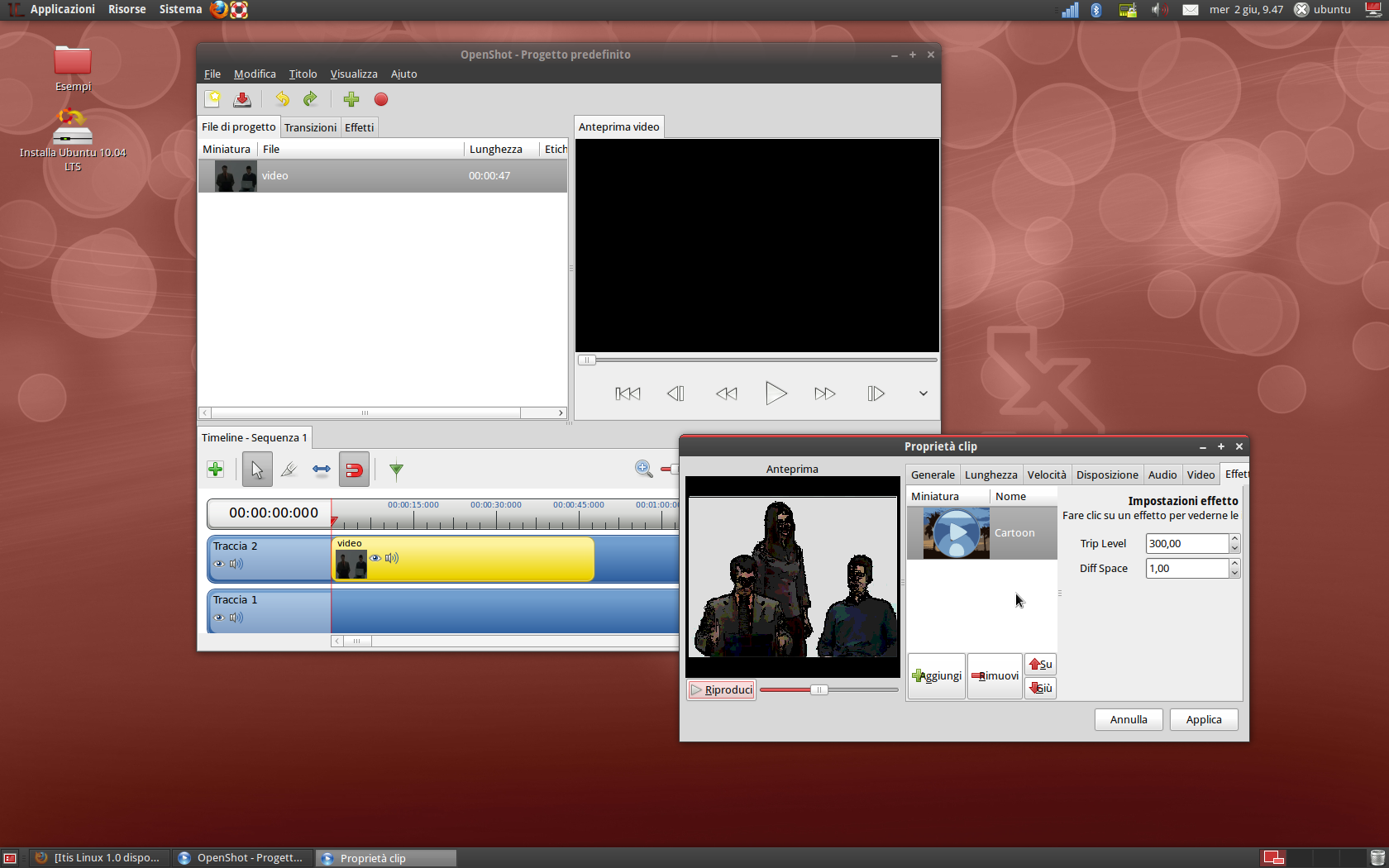Expand the preview options chevron

tap(924, 393)
